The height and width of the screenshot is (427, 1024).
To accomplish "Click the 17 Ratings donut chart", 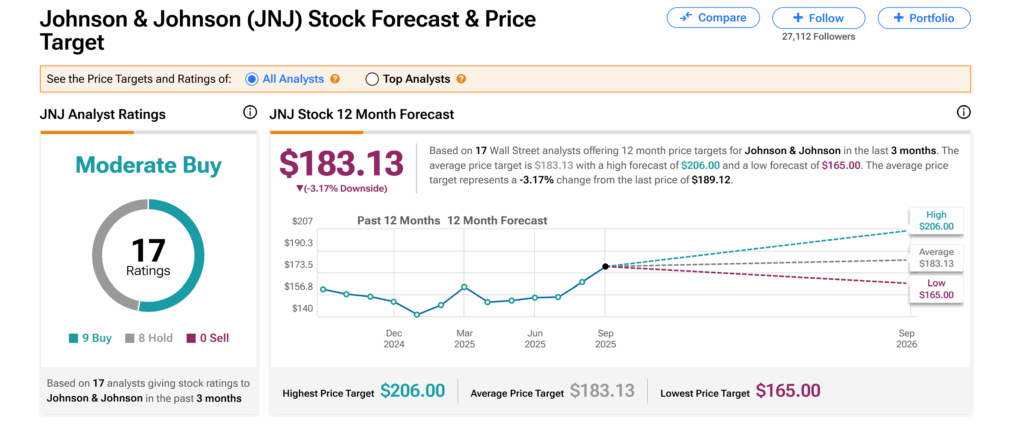I will pos(148,254).
